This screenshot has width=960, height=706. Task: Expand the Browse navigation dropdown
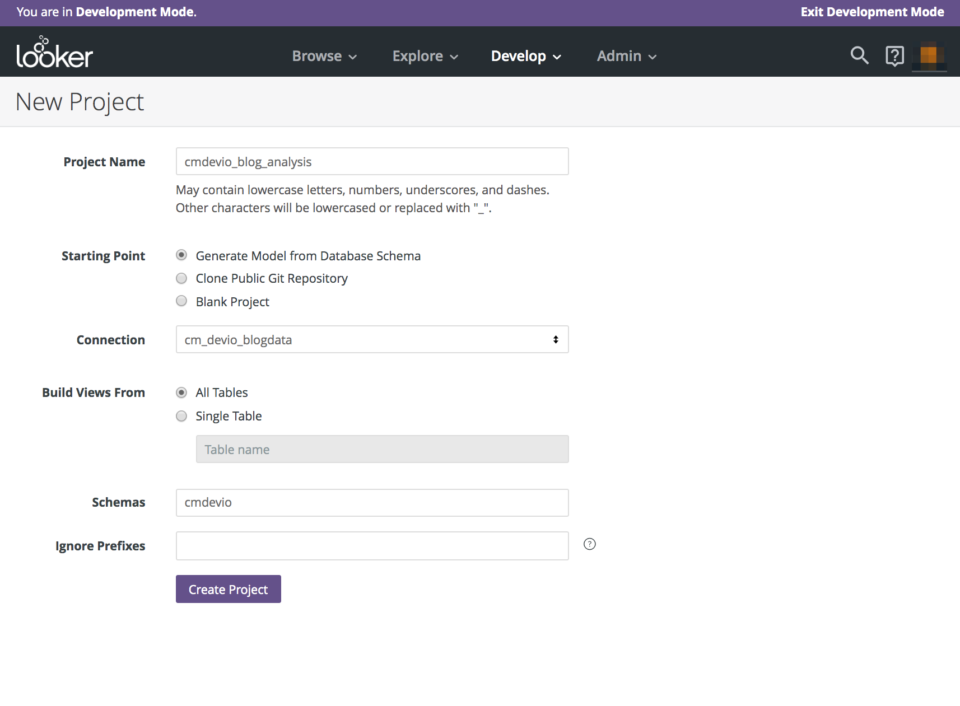pos(324,56)
